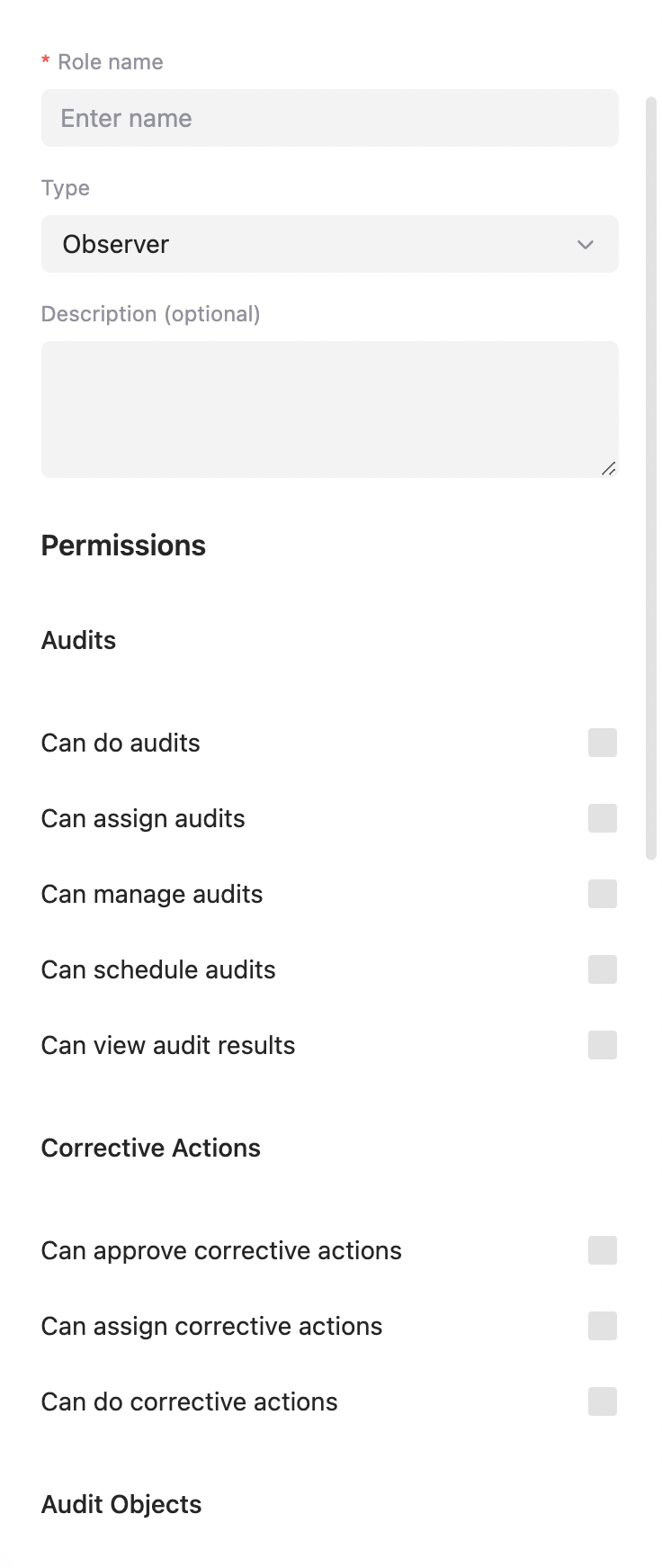Screen dimensions: 662x1568
Task: Click the chevron arrow in Type selector
Action: [586, 245]
